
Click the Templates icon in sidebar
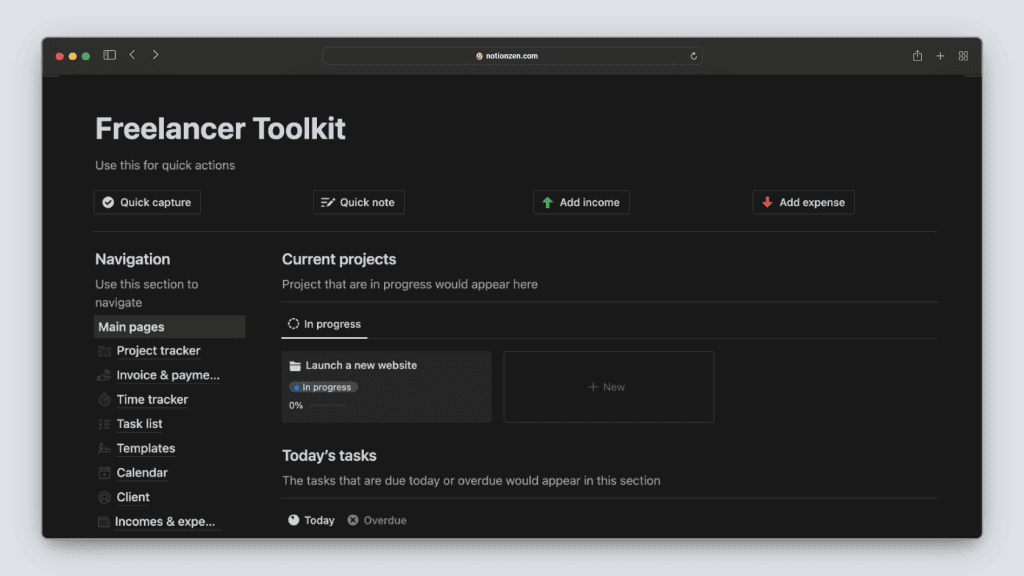(x=104, y=449)
